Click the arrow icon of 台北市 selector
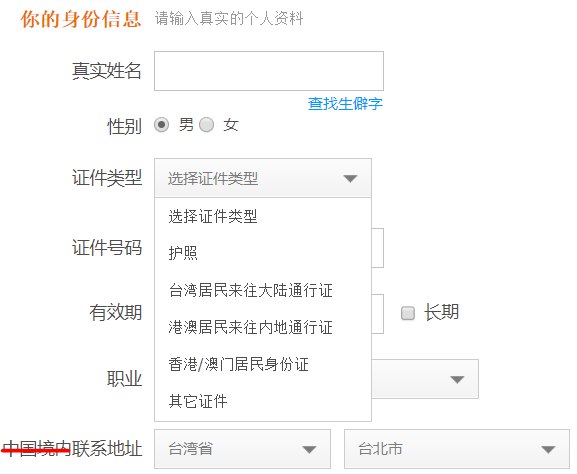The width and height of the screenshot is (577, 474). pyautogui.click(x=548, y=449)
